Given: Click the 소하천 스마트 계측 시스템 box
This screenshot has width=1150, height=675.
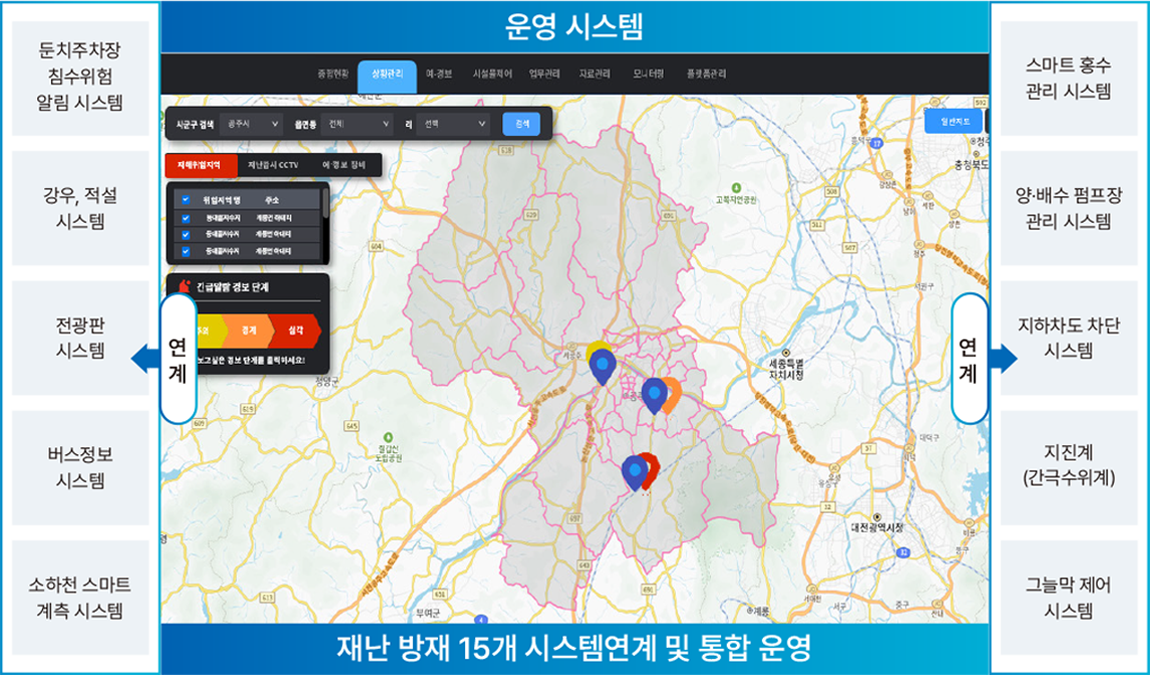Looking at the screenshot, I should (80, 598).
